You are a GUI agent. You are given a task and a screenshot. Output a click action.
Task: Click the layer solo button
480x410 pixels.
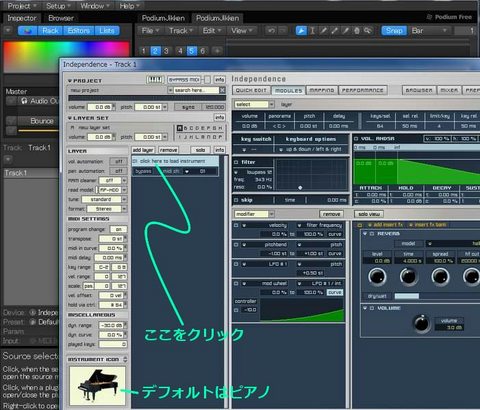[200, 150]
